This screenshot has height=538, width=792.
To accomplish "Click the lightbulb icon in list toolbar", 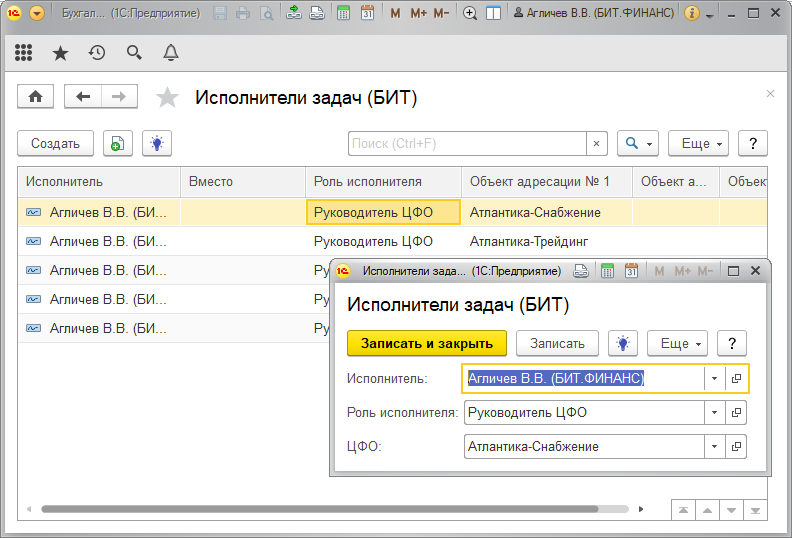I will [157, 144].
